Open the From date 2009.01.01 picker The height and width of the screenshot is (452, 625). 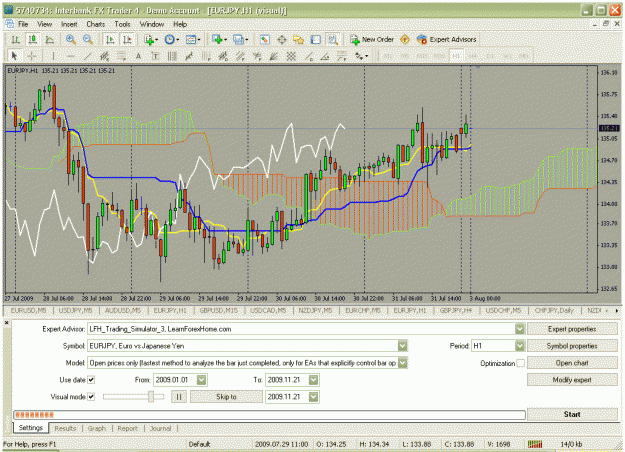202,380
